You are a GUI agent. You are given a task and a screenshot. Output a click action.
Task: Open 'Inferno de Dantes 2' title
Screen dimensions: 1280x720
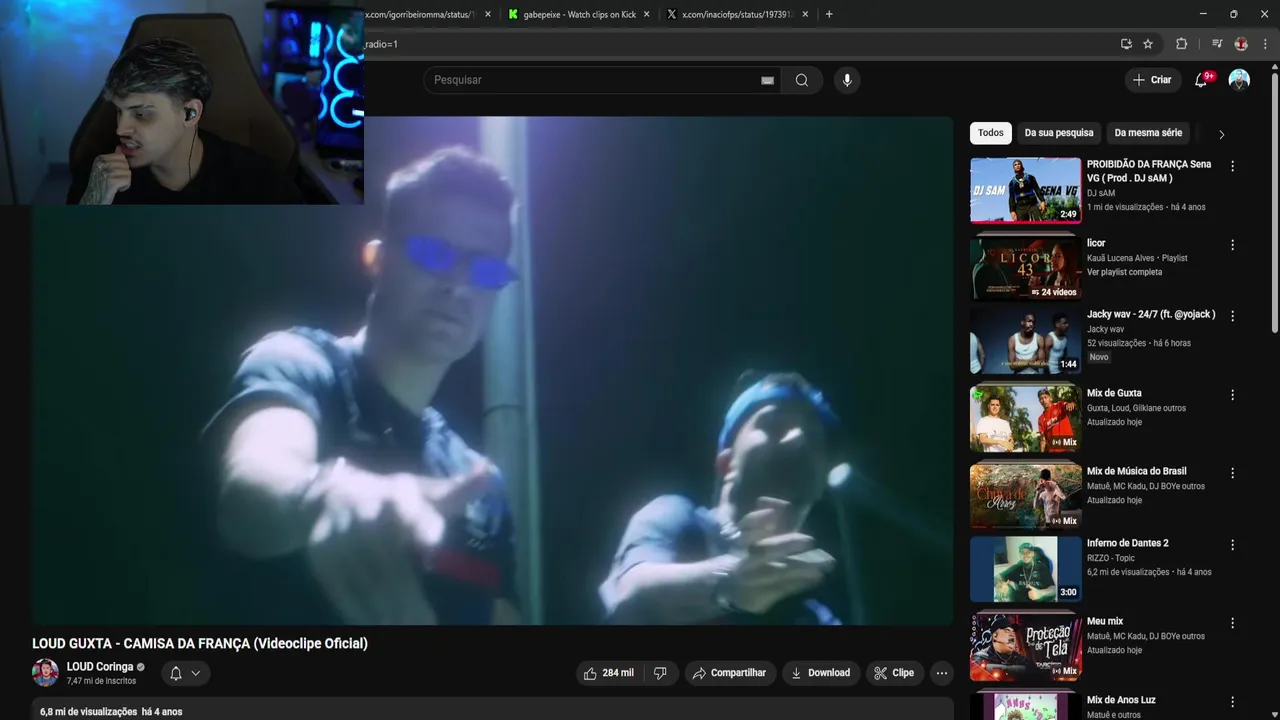(1128, 543)
